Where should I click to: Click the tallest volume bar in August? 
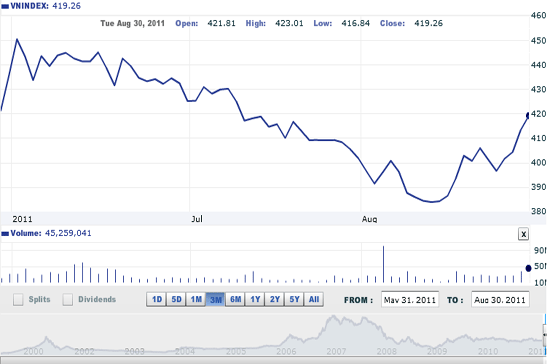tap(383, 264)
